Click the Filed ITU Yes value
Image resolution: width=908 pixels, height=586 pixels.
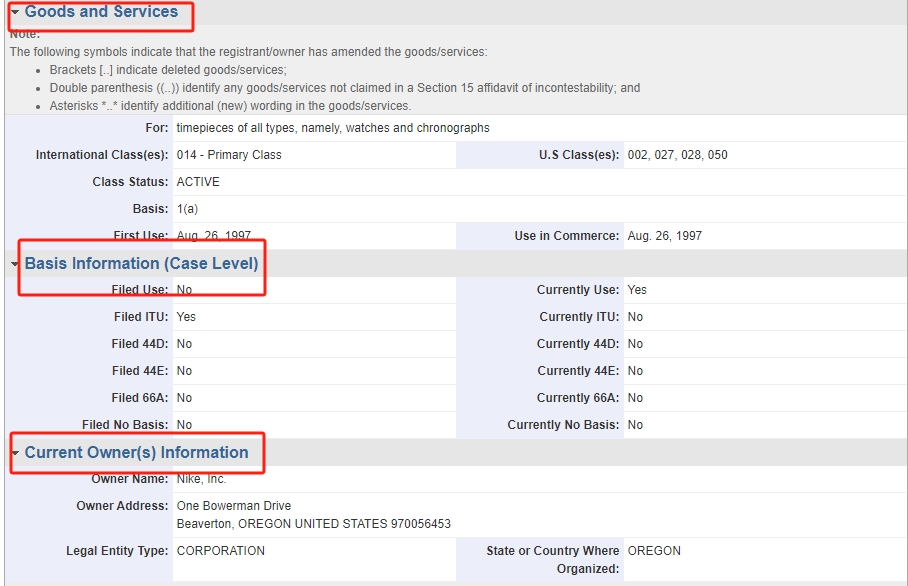(x=186, y=317)
